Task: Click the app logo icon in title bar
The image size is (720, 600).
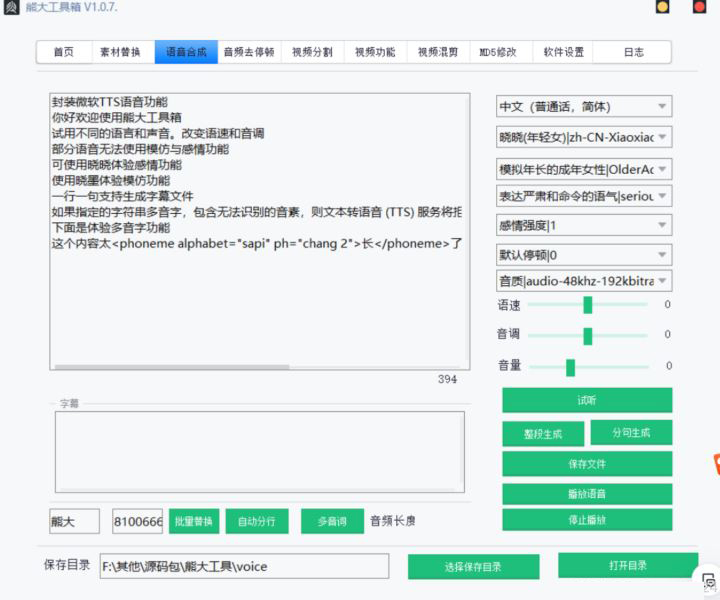Action: (x=11, y=7)
